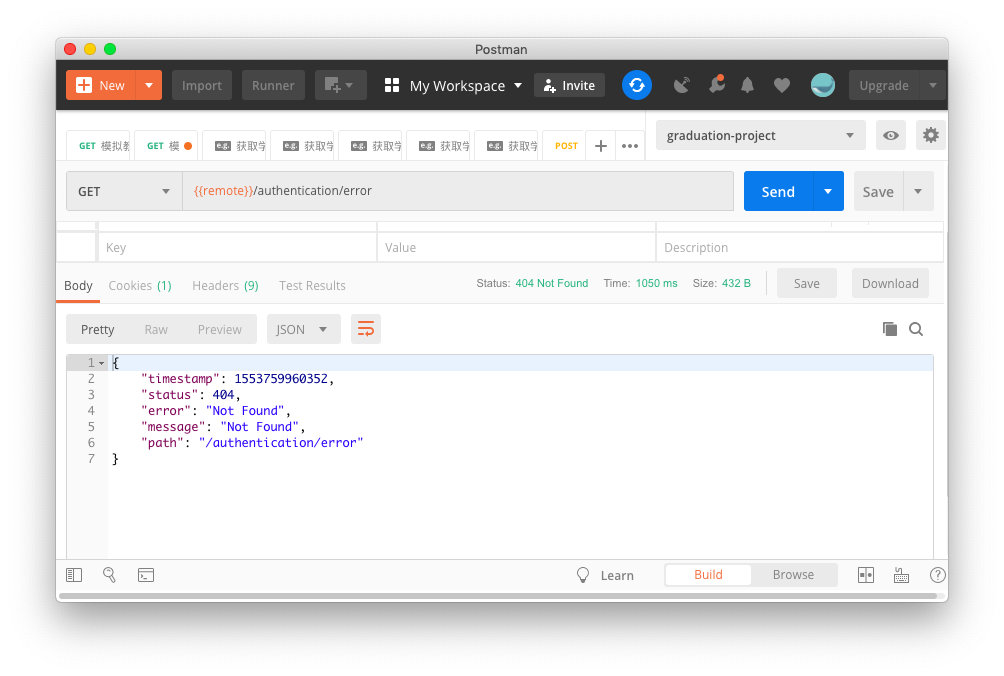This screenshot has height=676, width=1004.
Task: Click environment quick look eye icon
Action: (x=890, y=136)
